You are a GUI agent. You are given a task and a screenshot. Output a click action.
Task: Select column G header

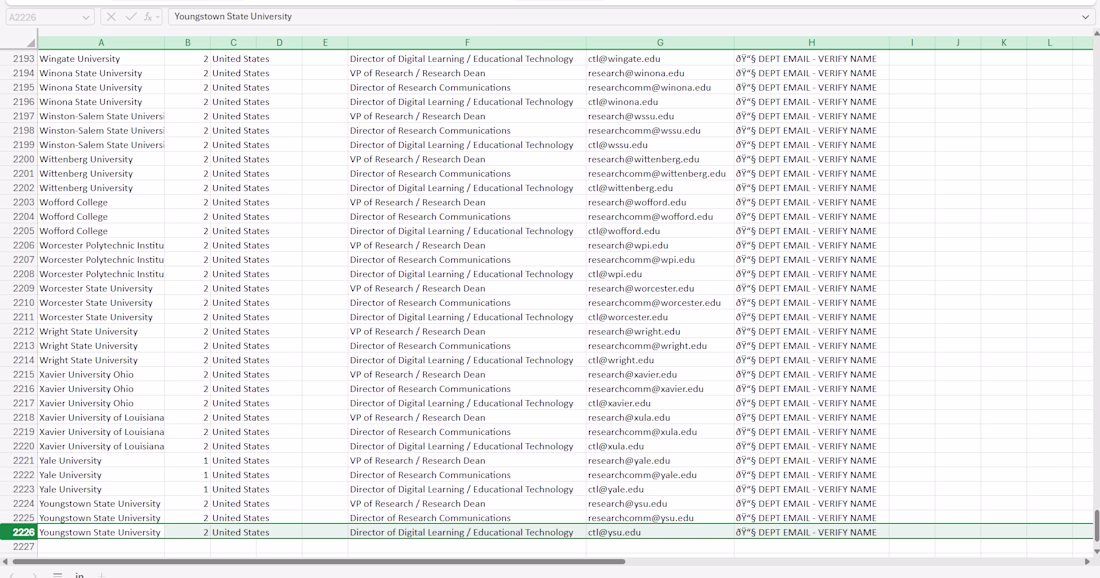660,43
